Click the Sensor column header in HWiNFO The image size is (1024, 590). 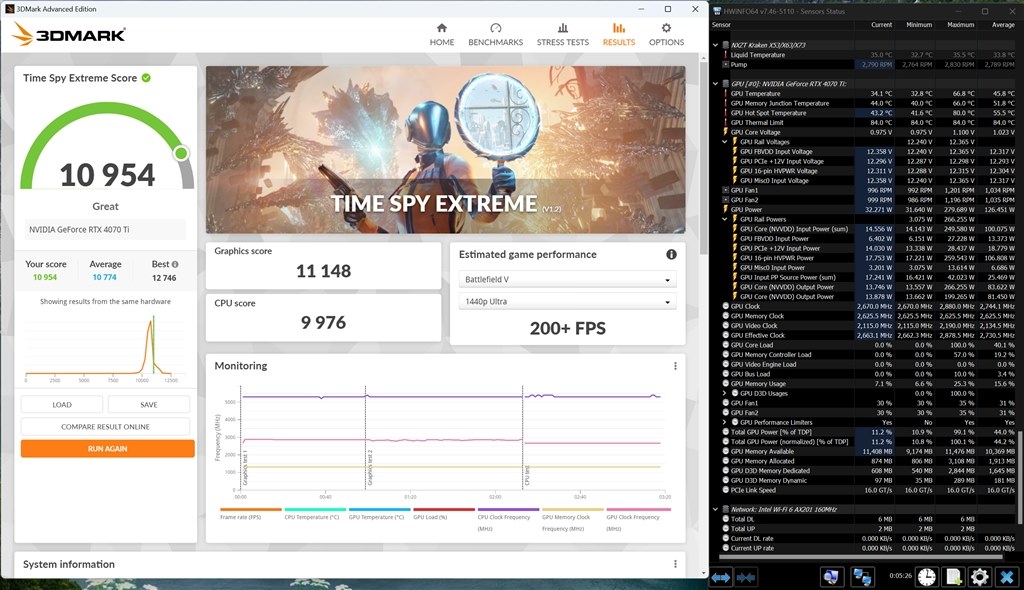721,25
